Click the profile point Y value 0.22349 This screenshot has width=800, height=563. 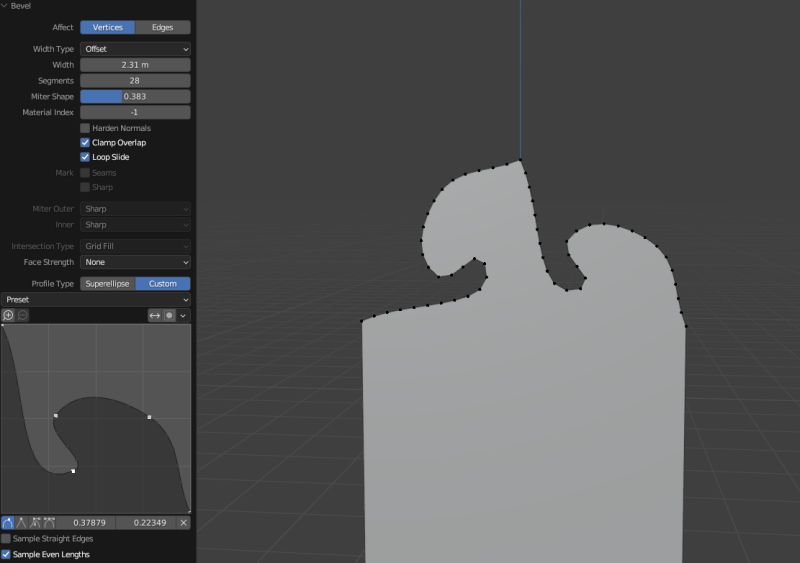pos(148,523)
